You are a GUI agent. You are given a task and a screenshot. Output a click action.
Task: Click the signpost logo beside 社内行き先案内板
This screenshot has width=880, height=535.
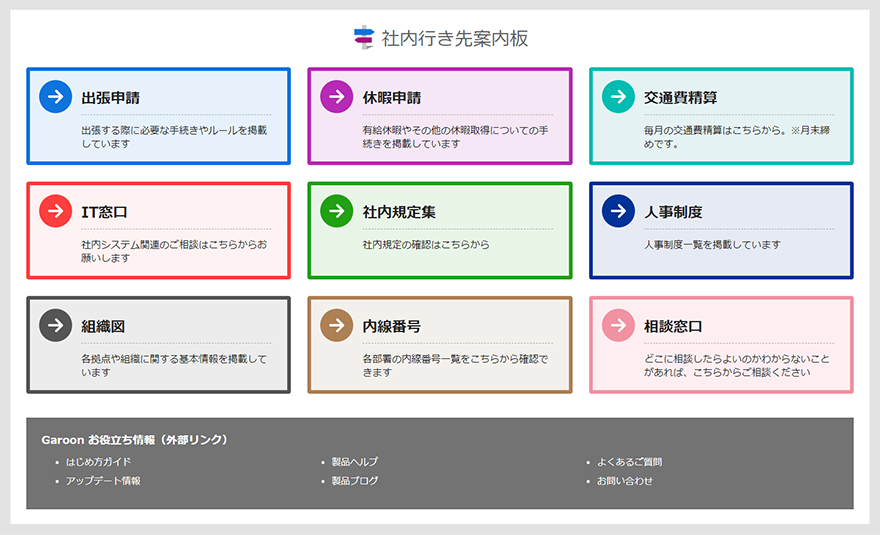[x=363, y=38]
